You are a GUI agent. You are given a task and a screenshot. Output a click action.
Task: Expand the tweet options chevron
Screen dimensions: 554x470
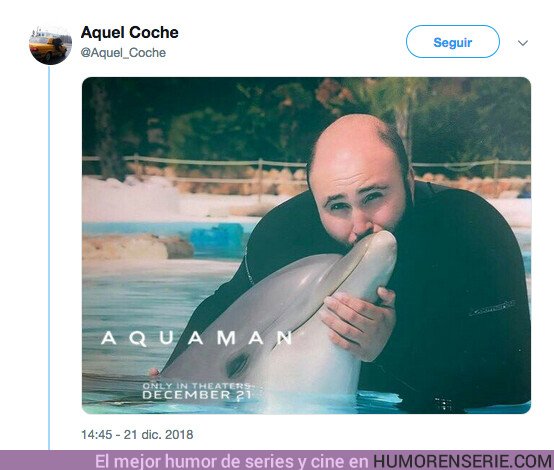coord(523,43)
